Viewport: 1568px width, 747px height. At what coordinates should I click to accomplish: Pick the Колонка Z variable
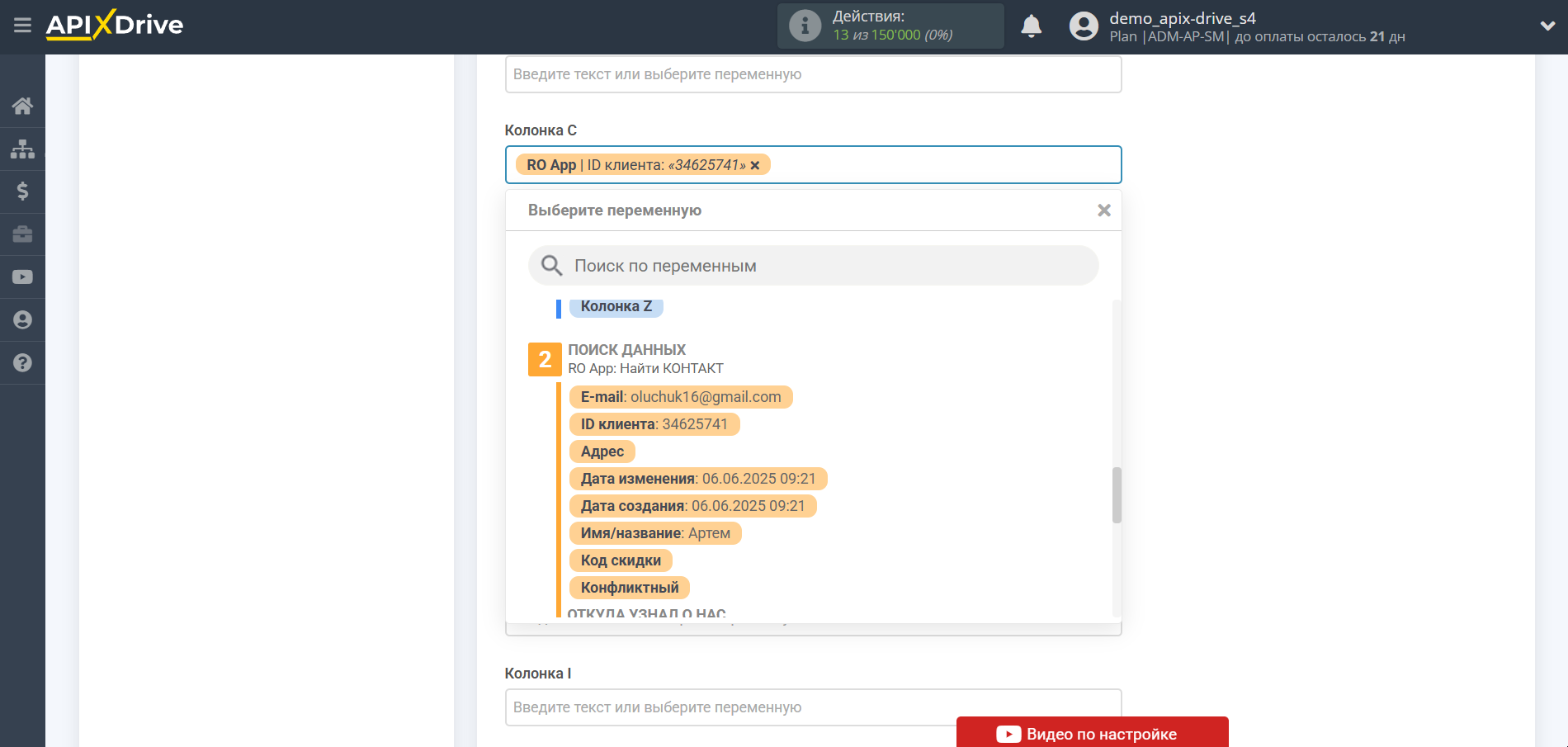[x=616, y=306]
